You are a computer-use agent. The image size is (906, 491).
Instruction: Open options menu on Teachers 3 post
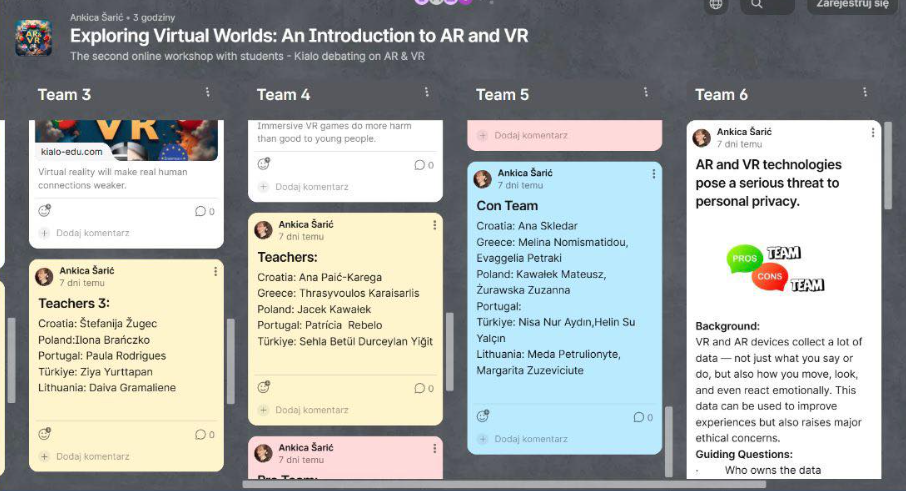click(215, 271)
